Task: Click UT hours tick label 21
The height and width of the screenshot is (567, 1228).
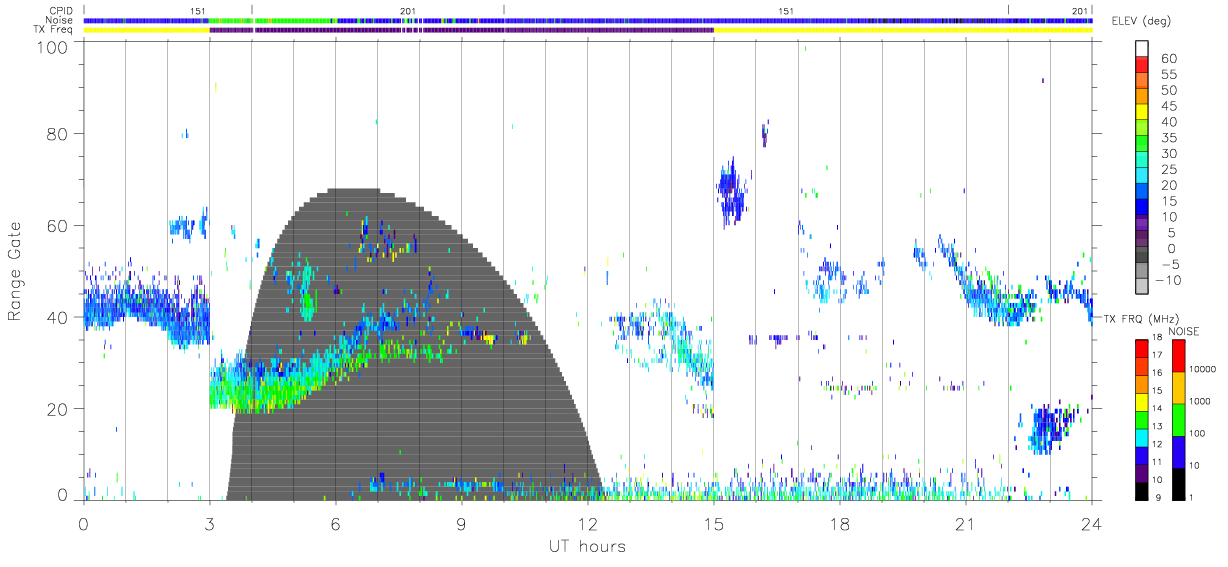Action: pyautogui.click(x=965, y=523)
